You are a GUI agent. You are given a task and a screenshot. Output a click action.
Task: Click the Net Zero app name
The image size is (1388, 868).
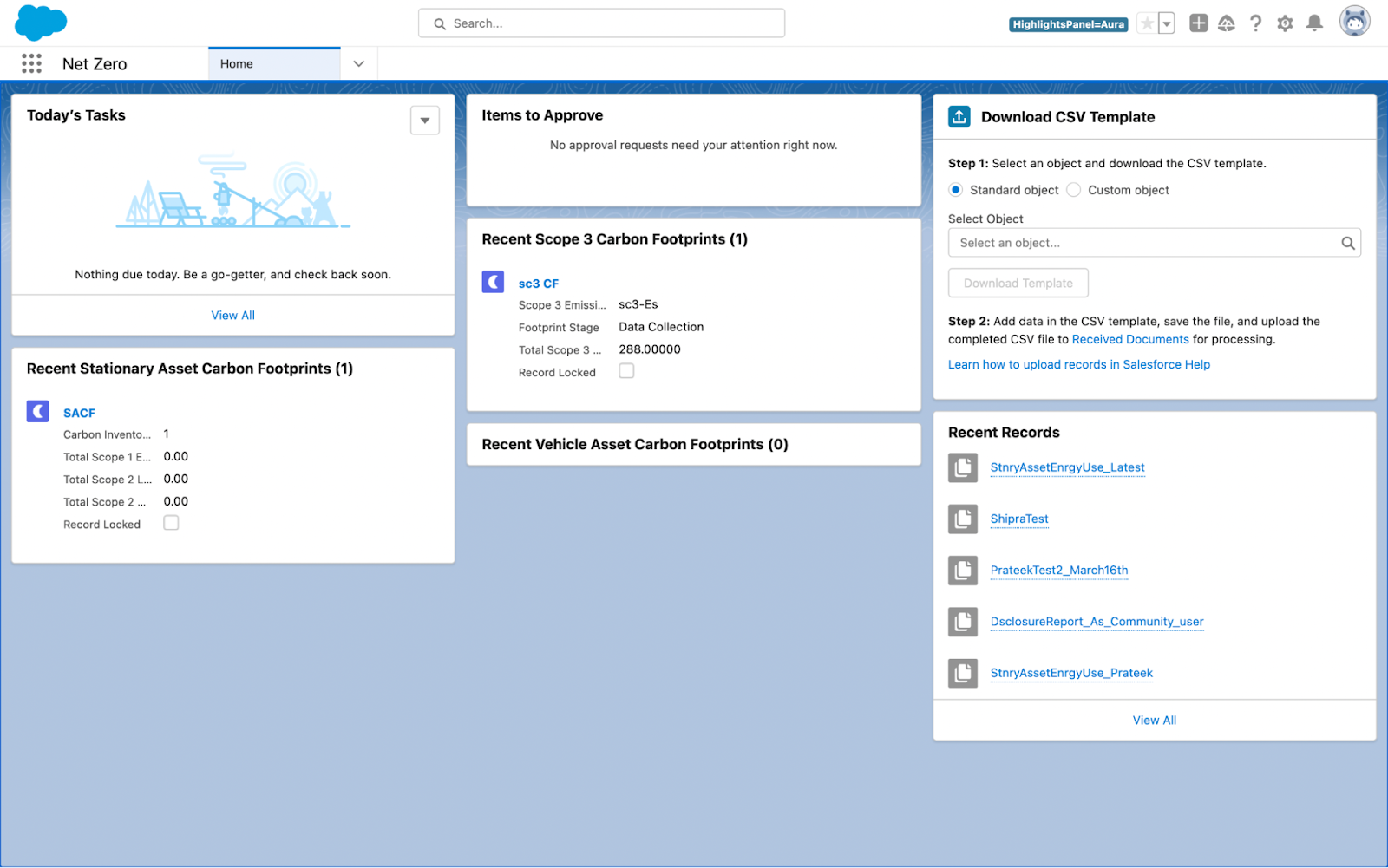pos(95,64)
